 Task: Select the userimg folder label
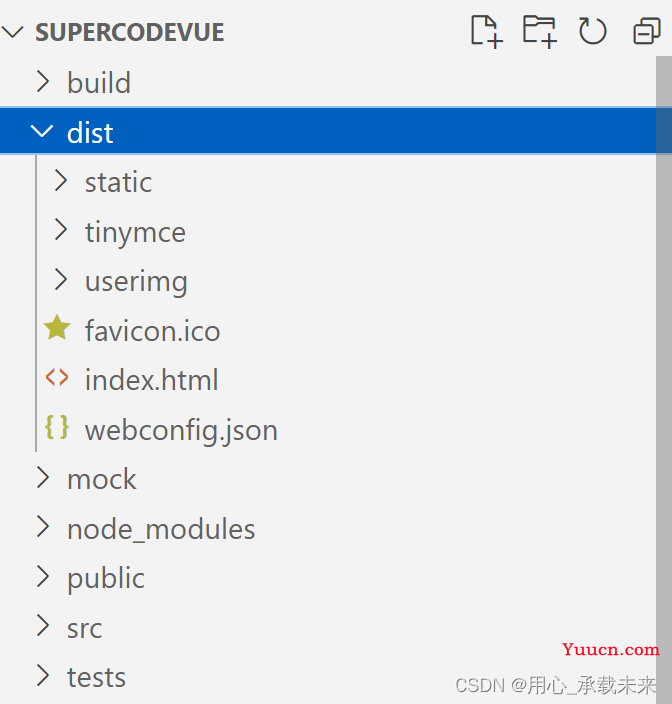point(136,282)
